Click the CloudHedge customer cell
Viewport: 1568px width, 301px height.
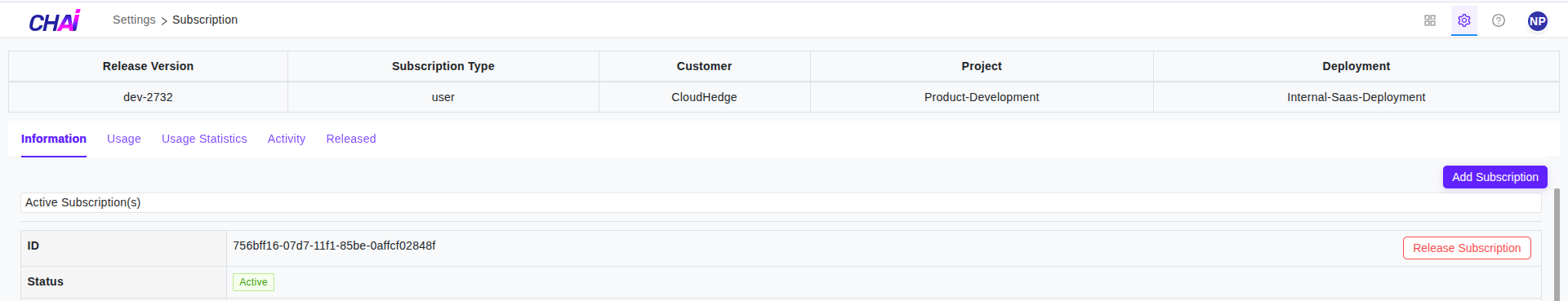704,97
